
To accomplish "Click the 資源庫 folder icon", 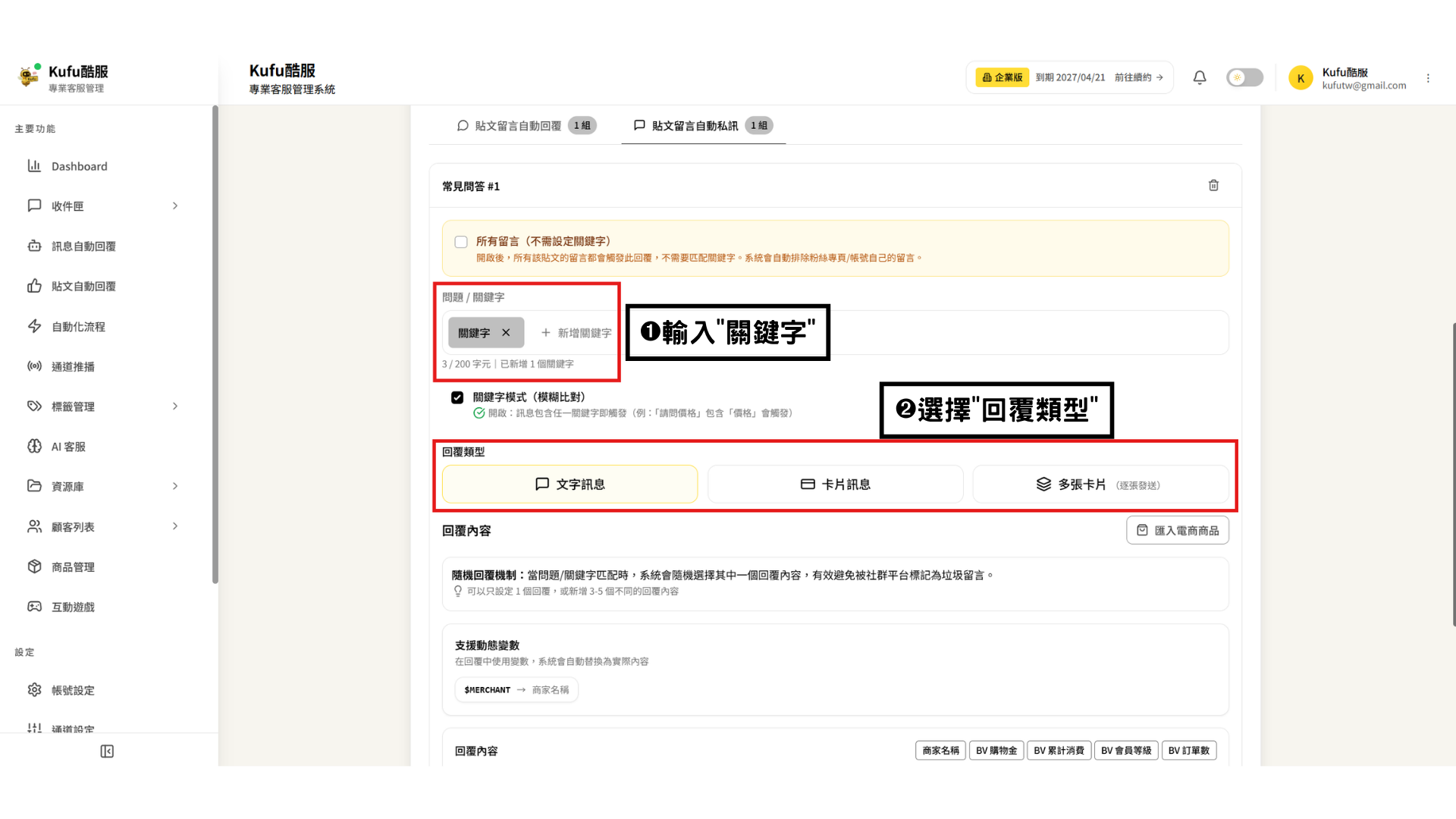I will pos(34,486).
